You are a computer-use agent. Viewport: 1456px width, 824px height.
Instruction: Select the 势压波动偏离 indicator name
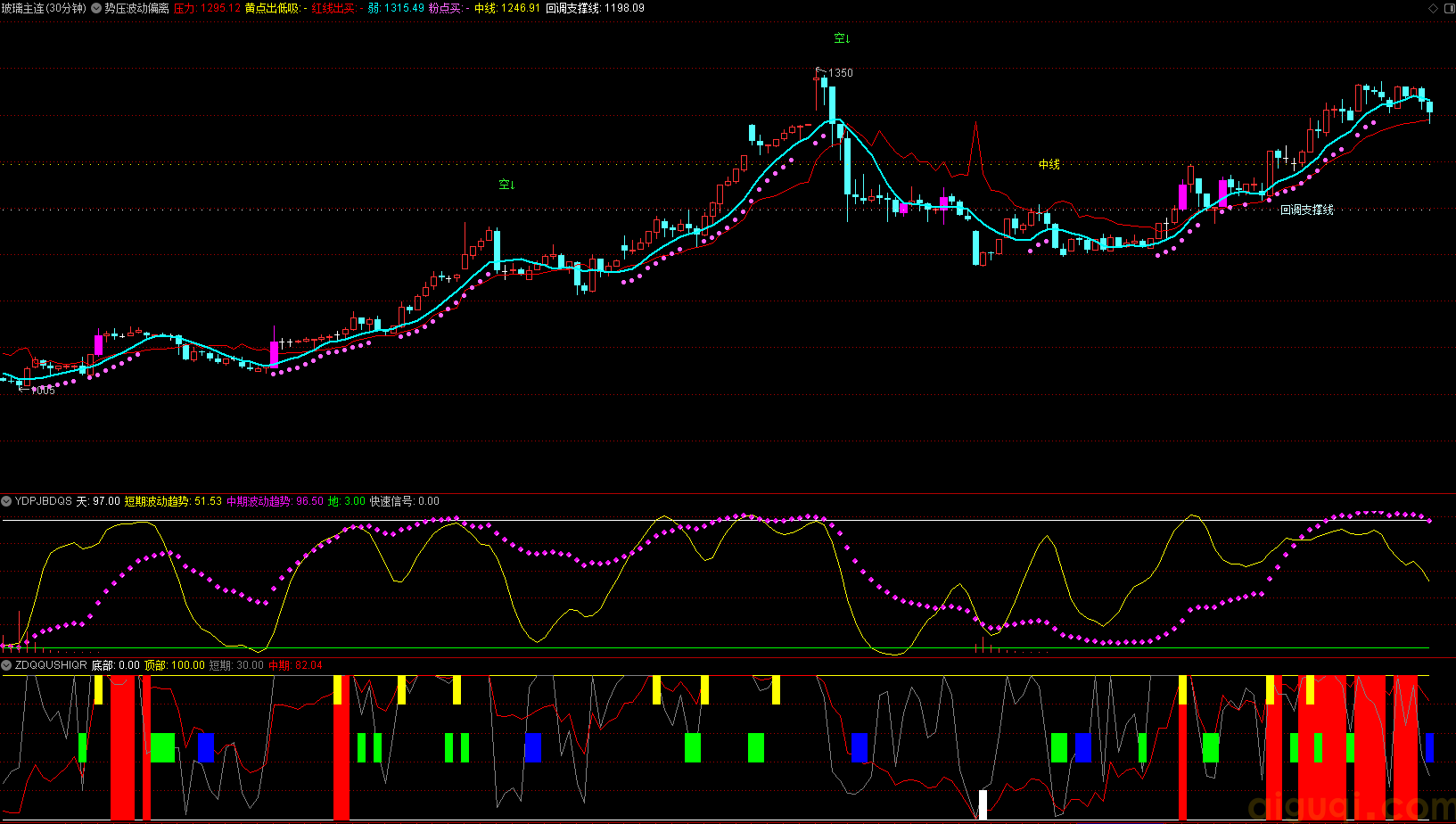pos(136,8)
